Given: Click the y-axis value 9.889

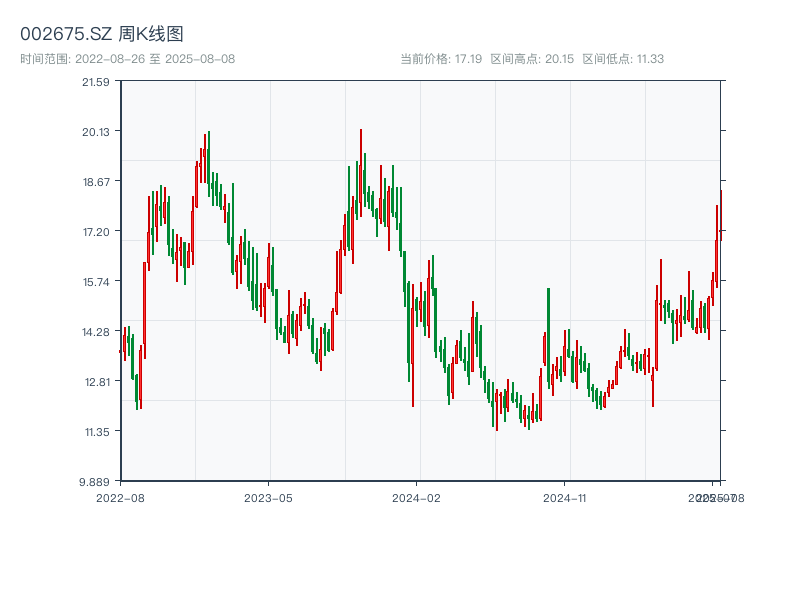Looking at the screenshot, I should point(94,482).
